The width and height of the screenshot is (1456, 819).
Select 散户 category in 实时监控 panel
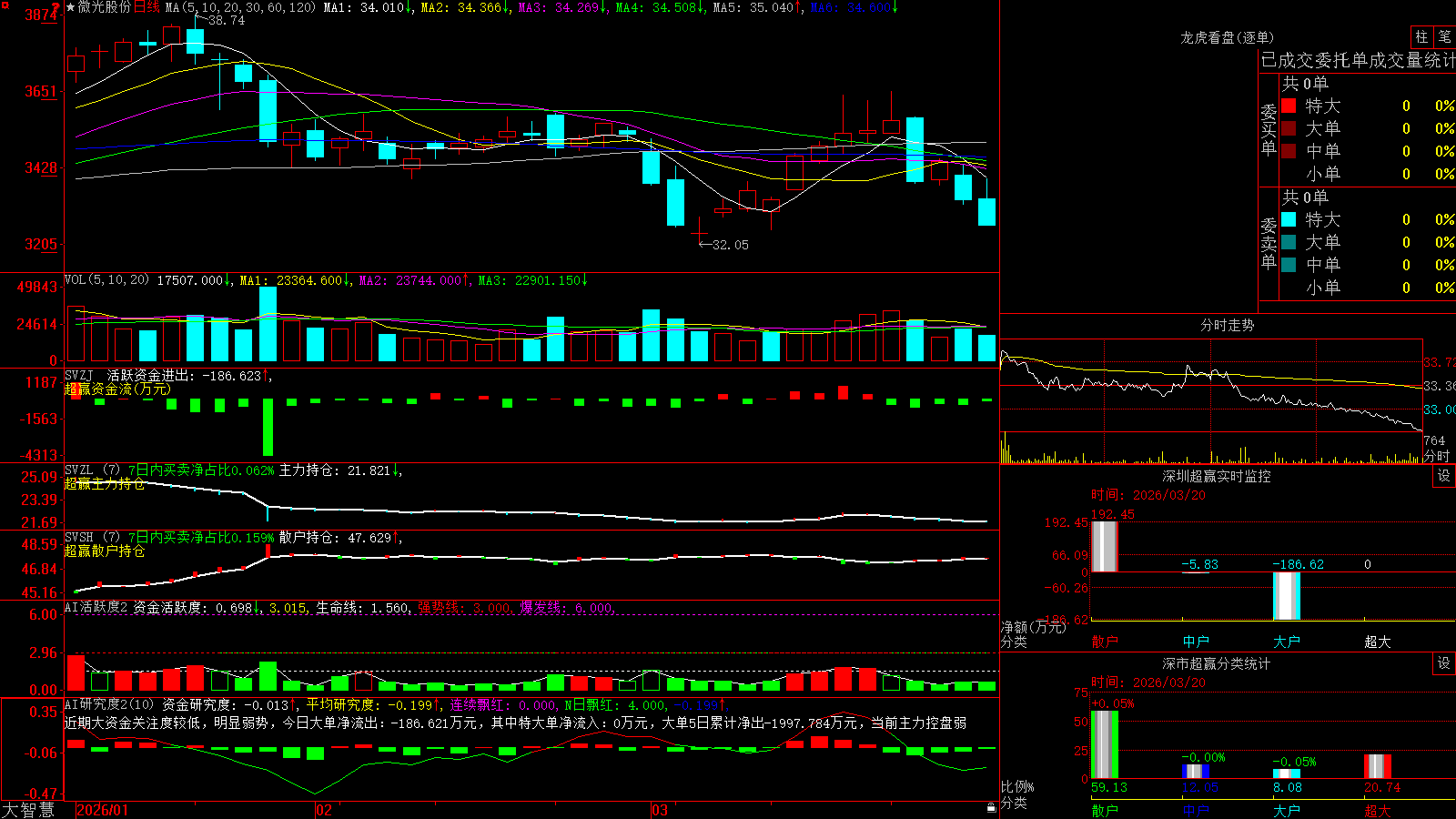[x=1105, y=642]
